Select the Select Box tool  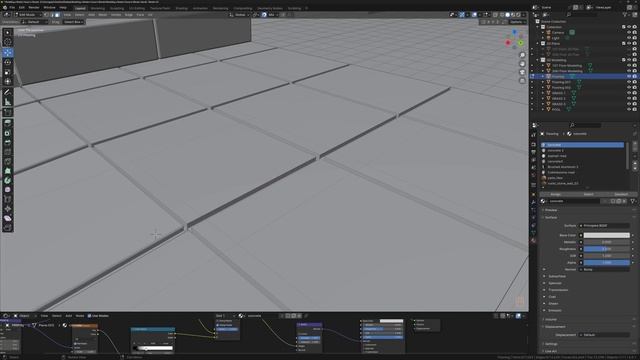tap(8, 33)
